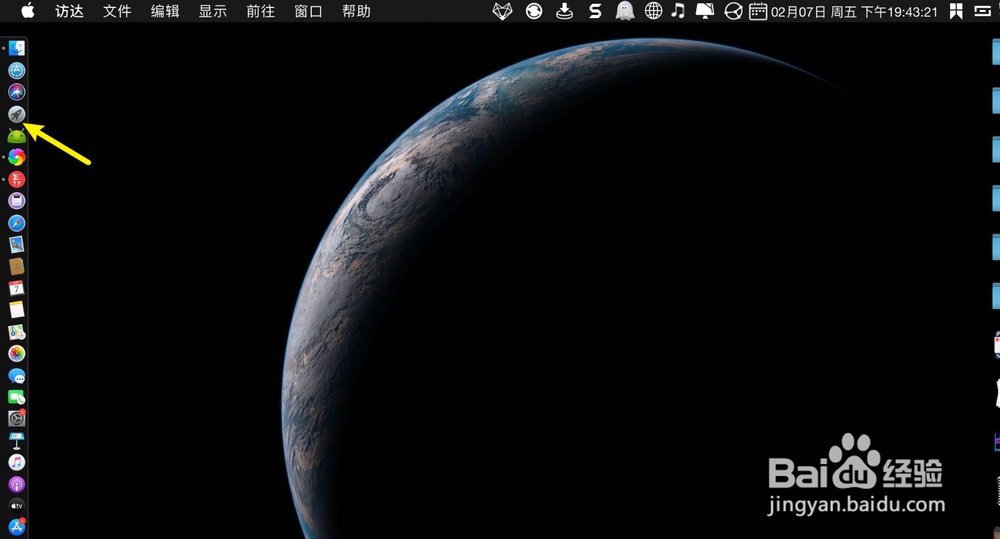Click the circle share-style status icon
The image size is (1000, 539).
pyautogui.click(x=733, y=11)
